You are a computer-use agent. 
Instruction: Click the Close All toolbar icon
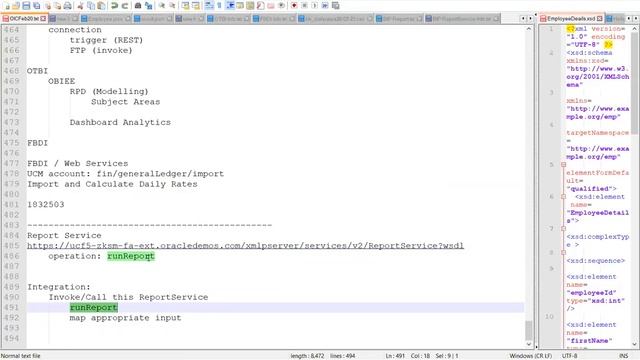(58, 6)
